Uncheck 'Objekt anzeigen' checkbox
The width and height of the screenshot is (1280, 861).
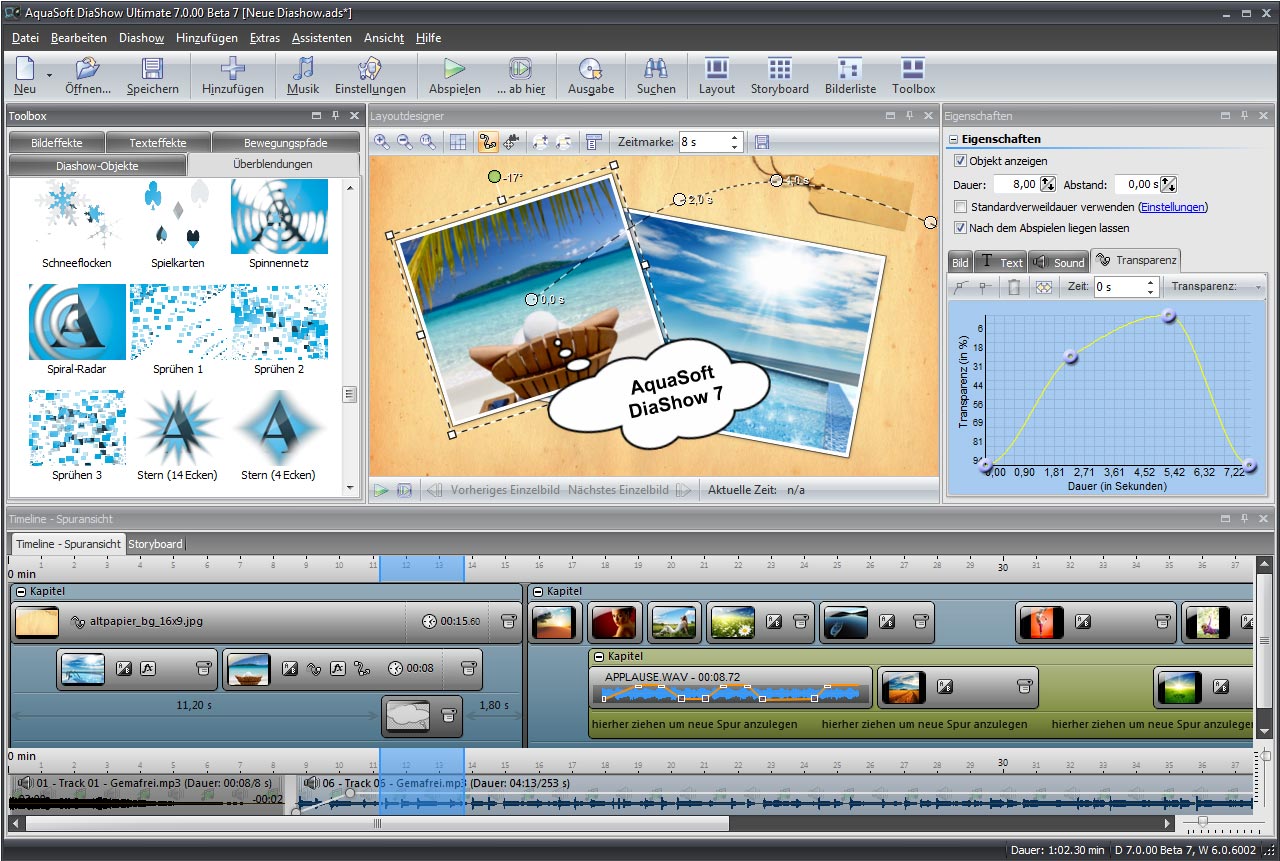[961, 161]
